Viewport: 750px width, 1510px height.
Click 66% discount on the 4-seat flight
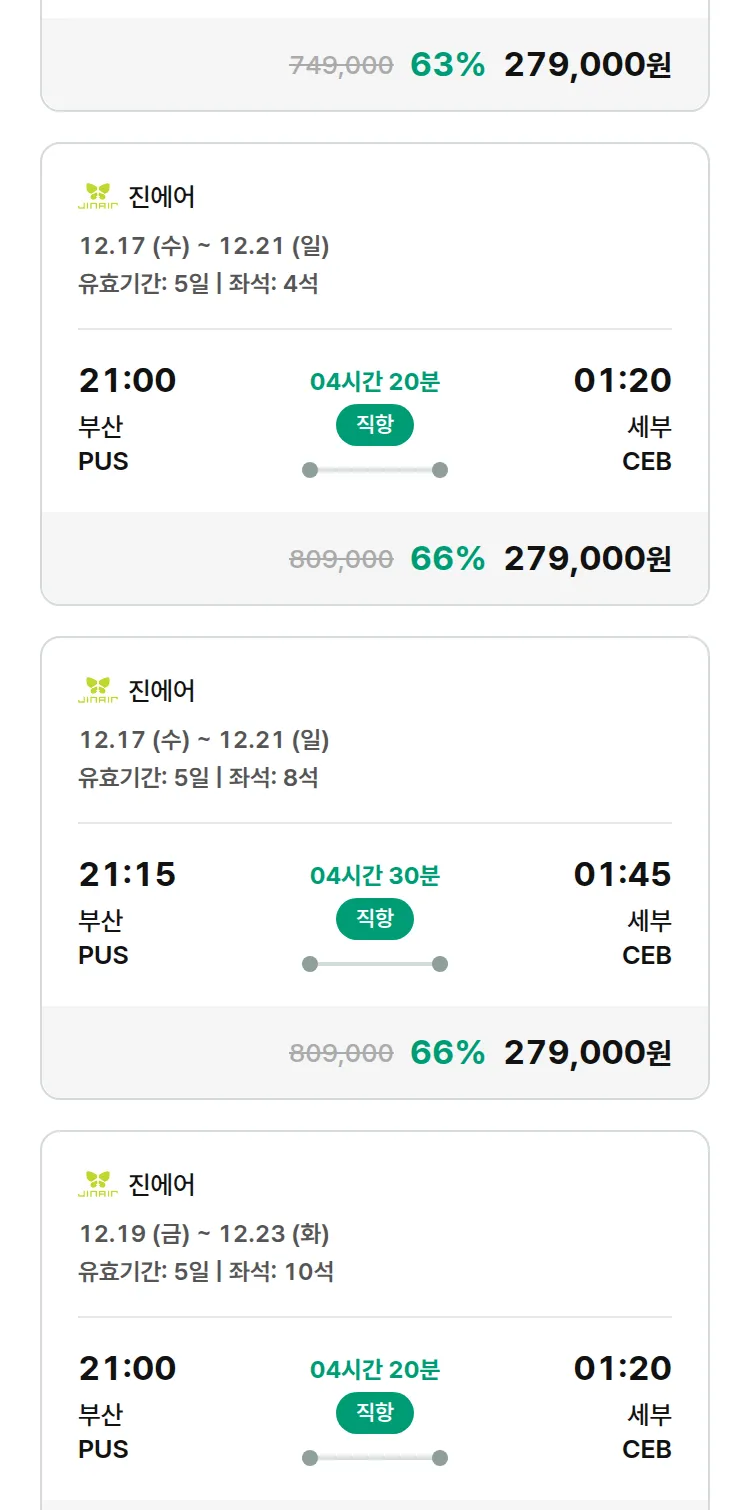tap(447, 559)
